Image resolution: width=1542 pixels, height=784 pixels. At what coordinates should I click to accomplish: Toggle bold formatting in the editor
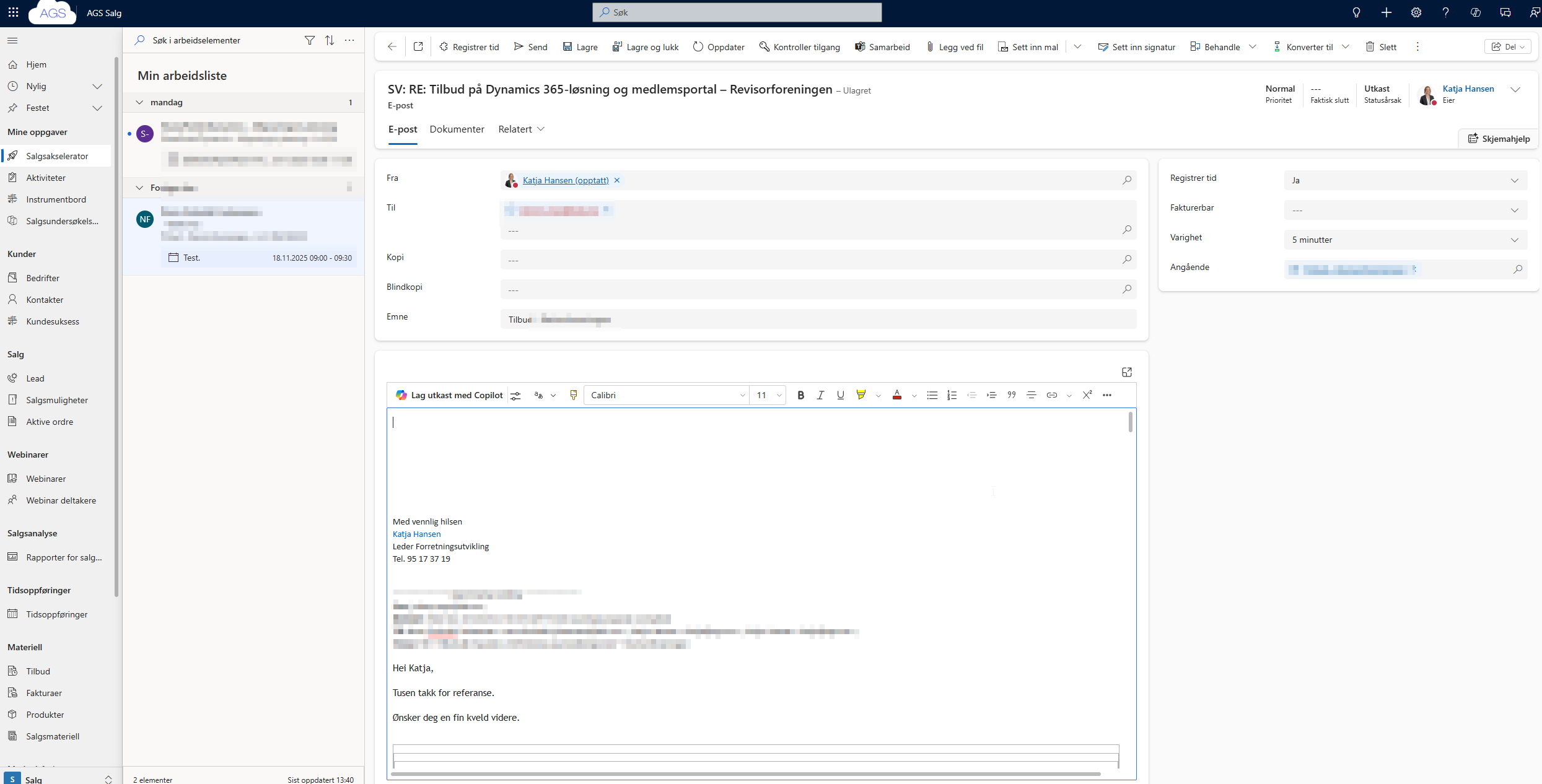(800, 395)
